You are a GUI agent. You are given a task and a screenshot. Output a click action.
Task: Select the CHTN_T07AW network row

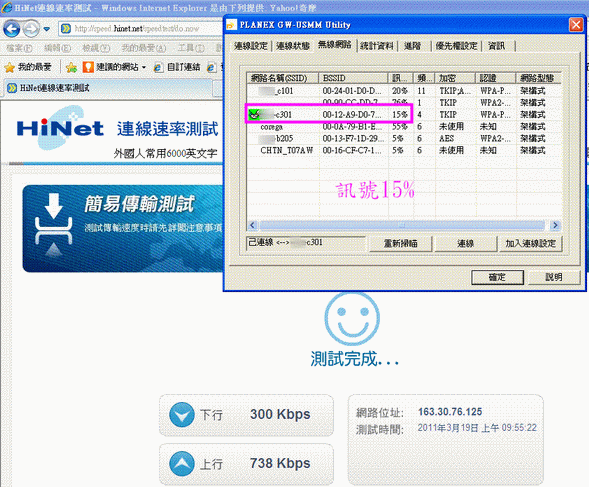tap(404, 150)
